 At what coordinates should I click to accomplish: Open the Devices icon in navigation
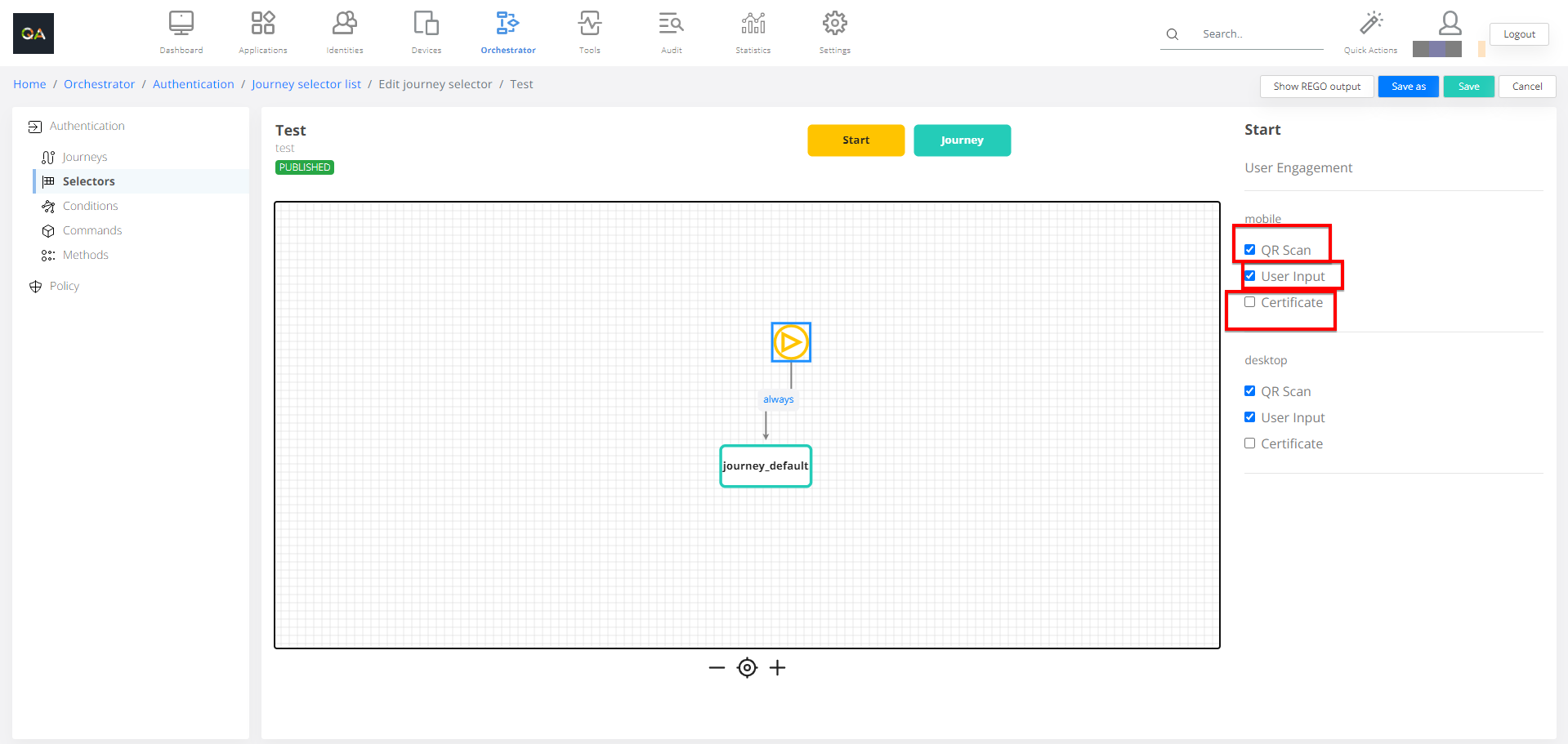pyautogui.click(x=426, y=24)
